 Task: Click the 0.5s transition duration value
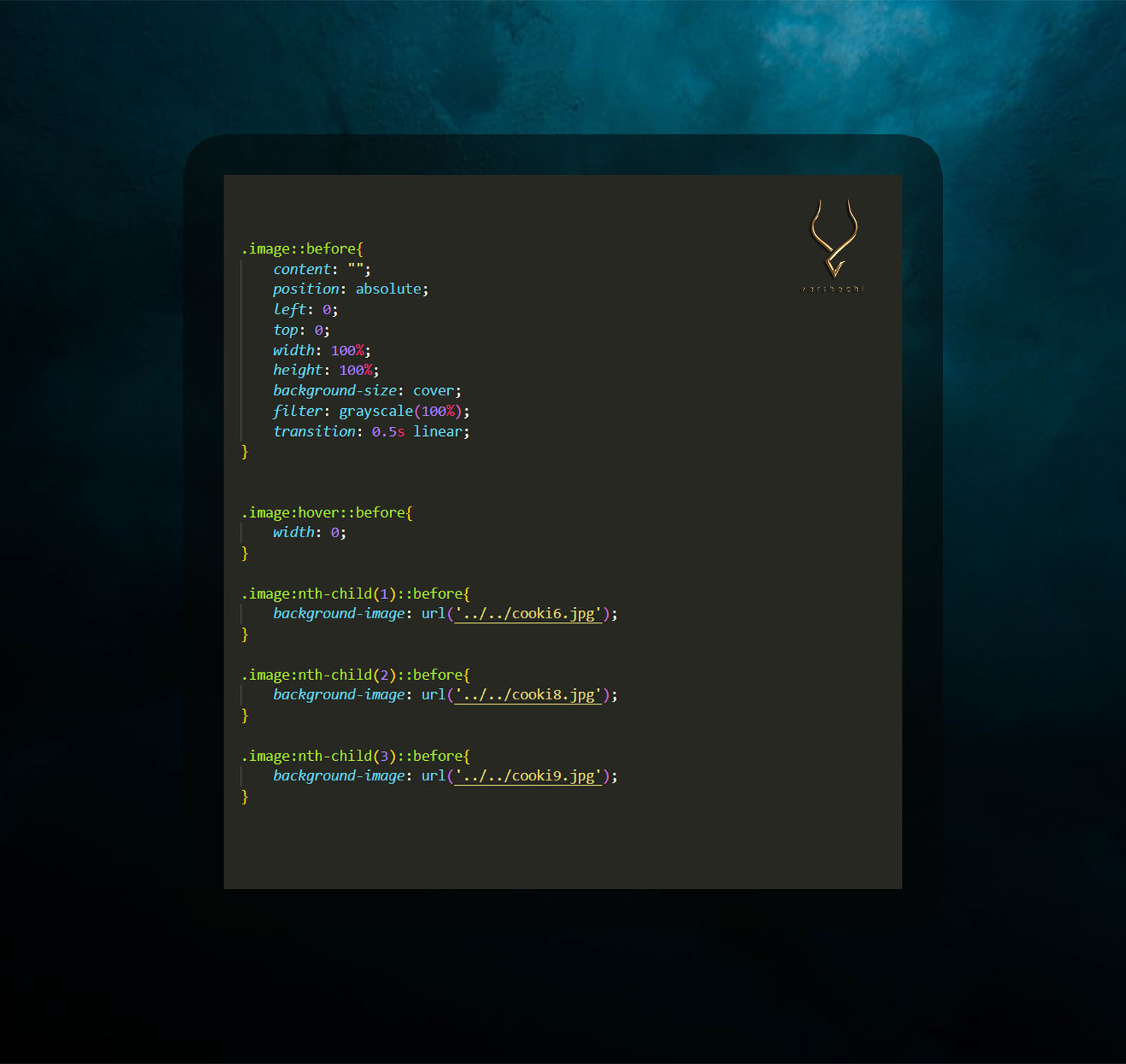387,431
